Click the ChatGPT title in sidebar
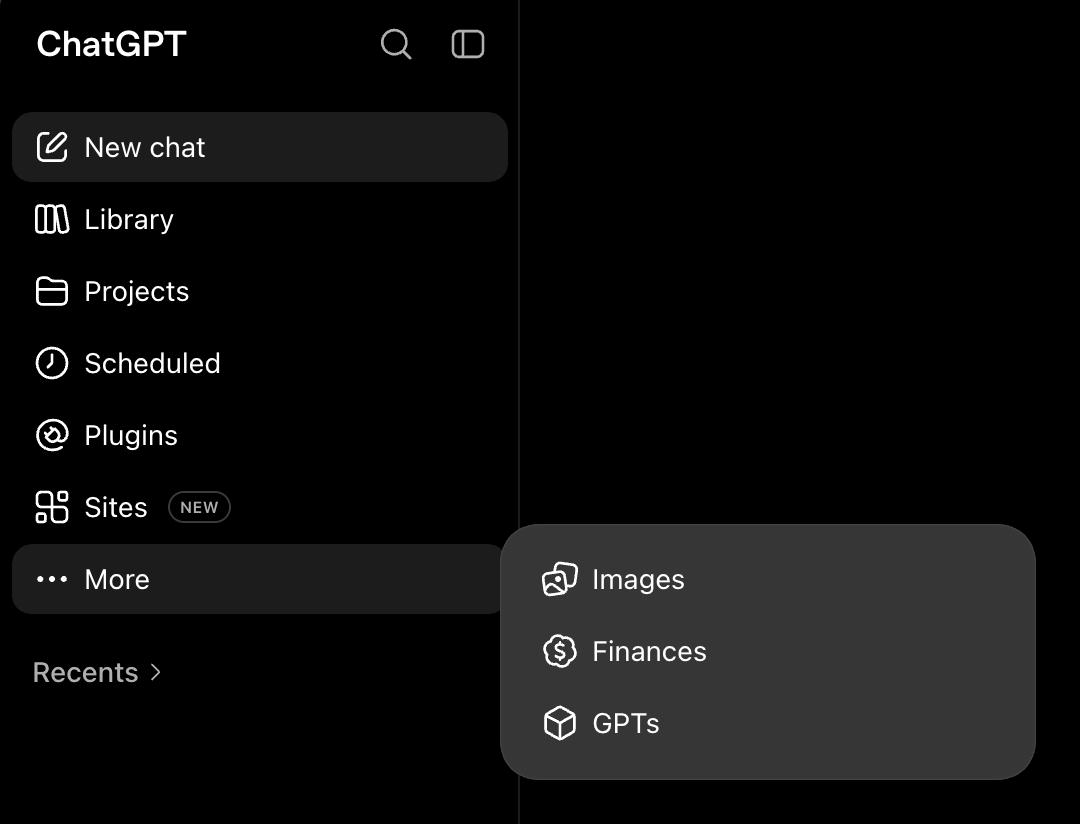 point(112,44)
